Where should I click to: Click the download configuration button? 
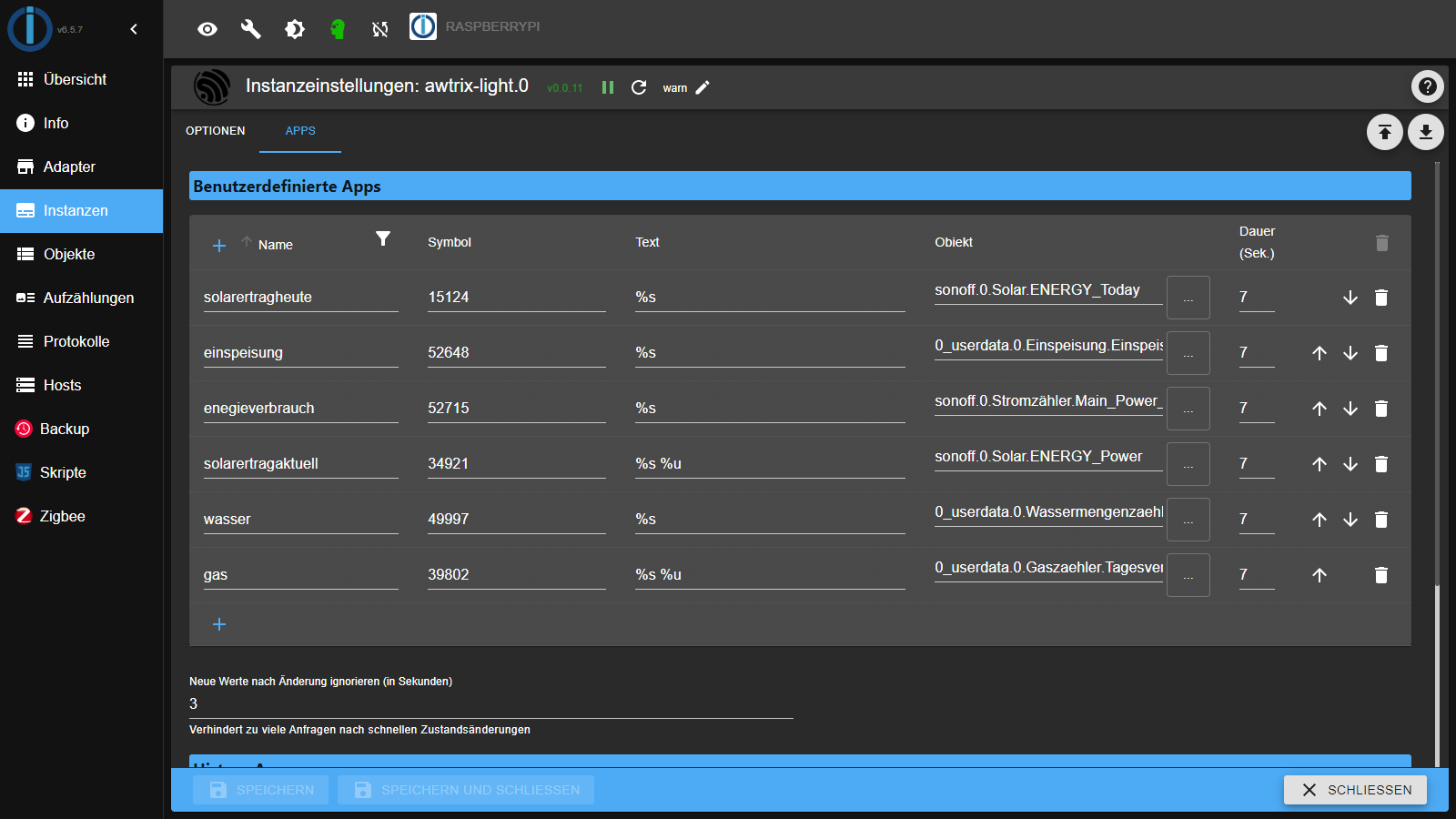(1426, 132)
